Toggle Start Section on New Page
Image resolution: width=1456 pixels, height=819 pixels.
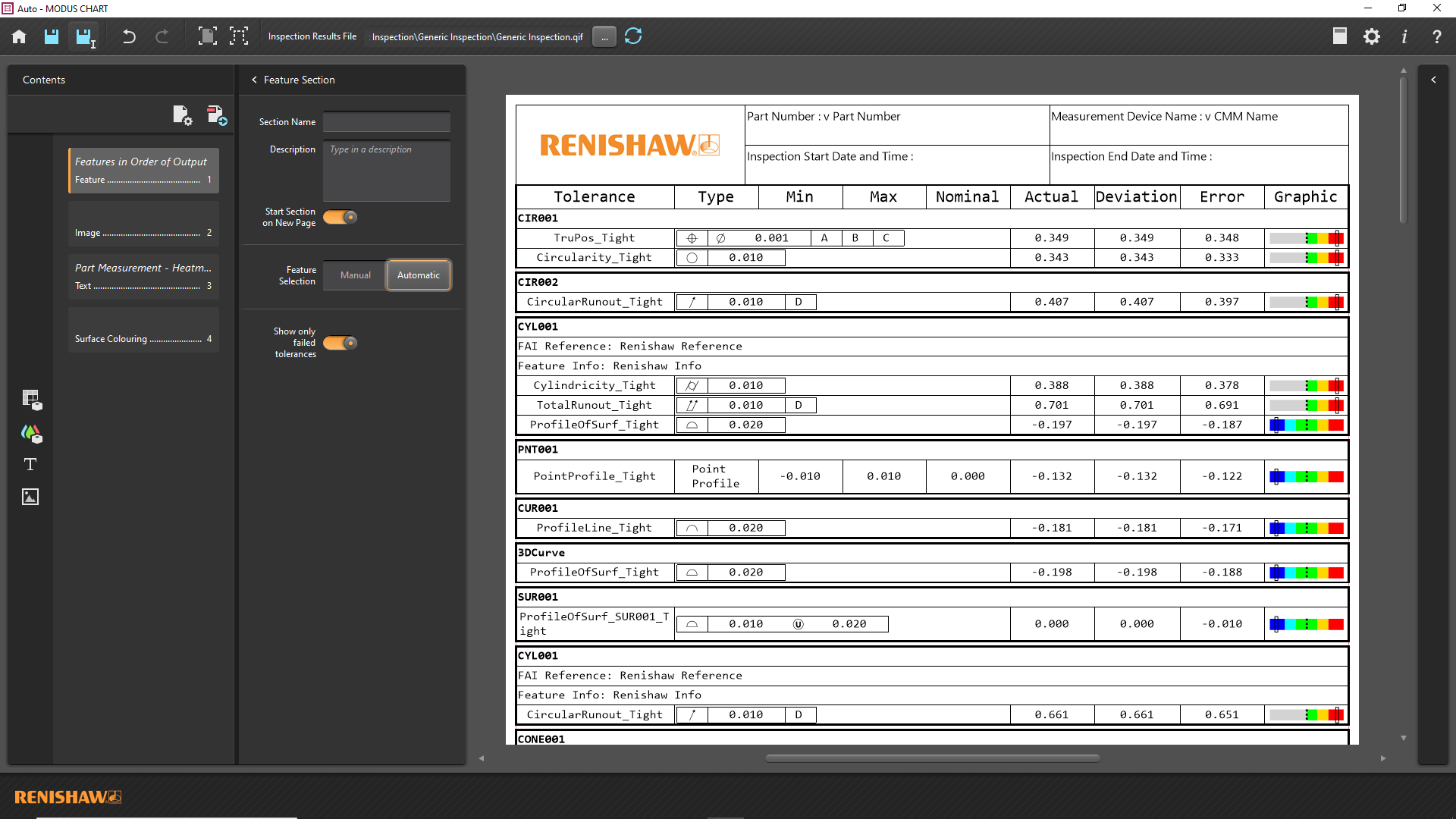pyautogui.click(x=340, y=217)
